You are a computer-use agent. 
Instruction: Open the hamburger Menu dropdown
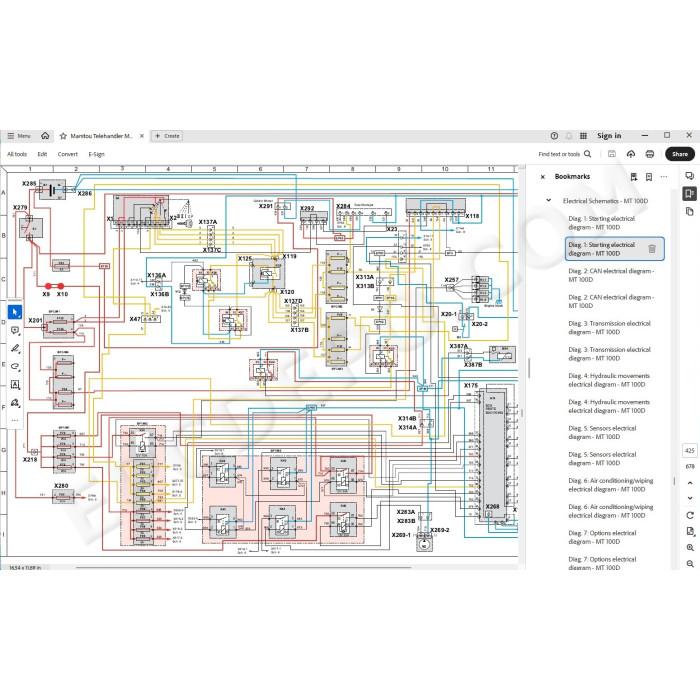(19, 136)
